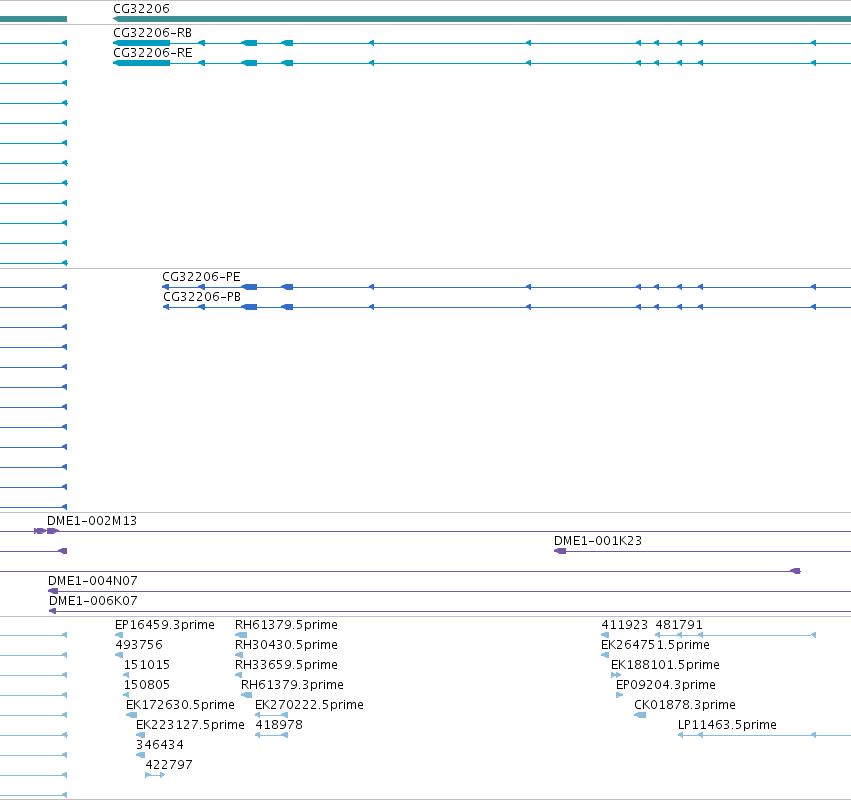Select EST RH61379.3prime label
The height and width of the screenshot is (800, 851).
292,685
